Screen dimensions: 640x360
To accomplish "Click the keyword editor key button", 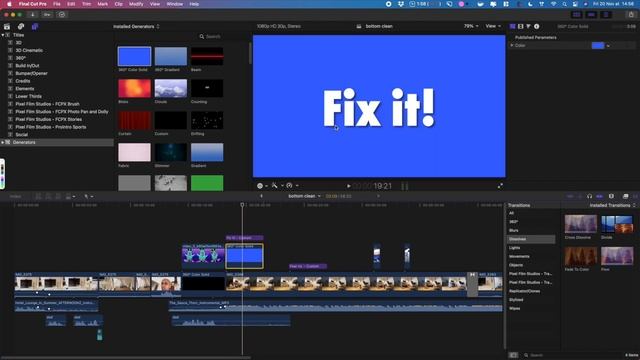I will pos(47,15).
